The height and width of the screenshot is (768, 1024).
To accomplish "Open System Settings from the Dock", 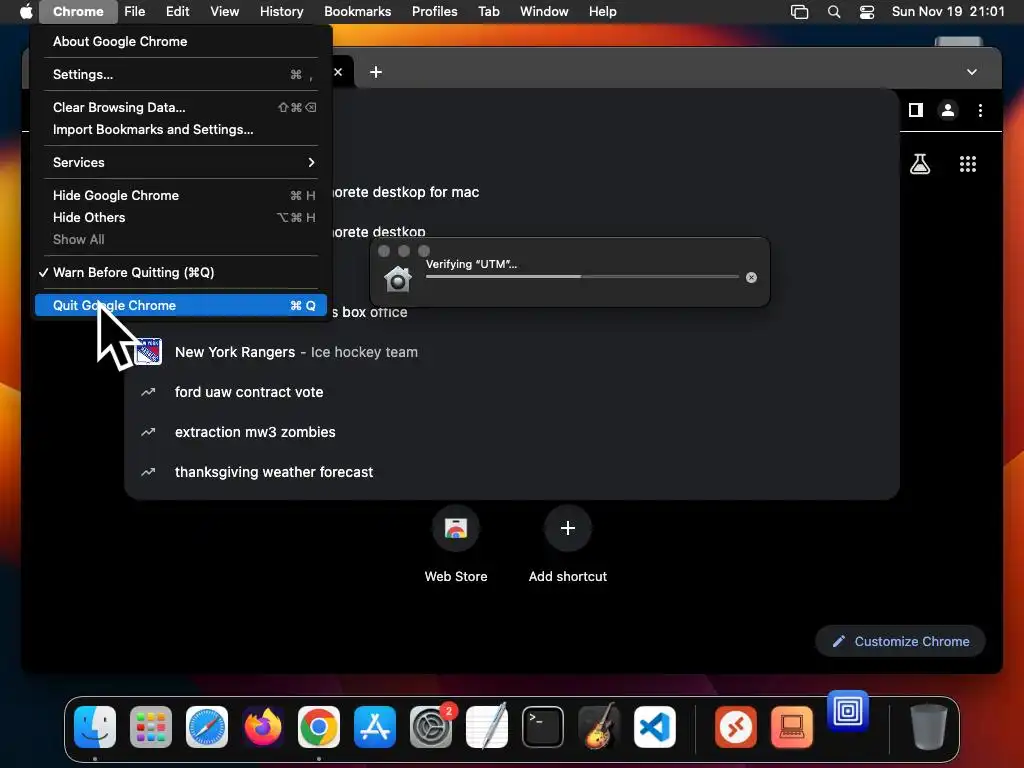I will [x=431, y=727].
